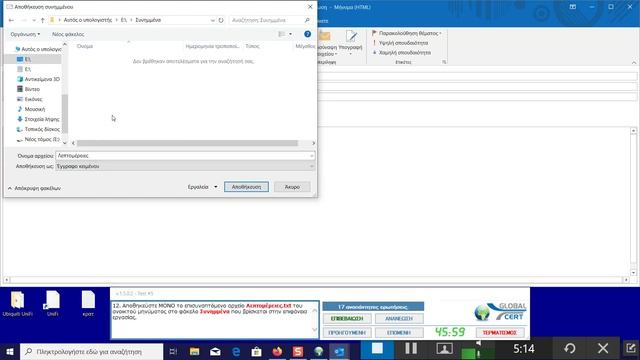640x360 pixels.
Task: Set Low importance (Χαμηλή σπουδαιότητα)
Action: (402, 53)
